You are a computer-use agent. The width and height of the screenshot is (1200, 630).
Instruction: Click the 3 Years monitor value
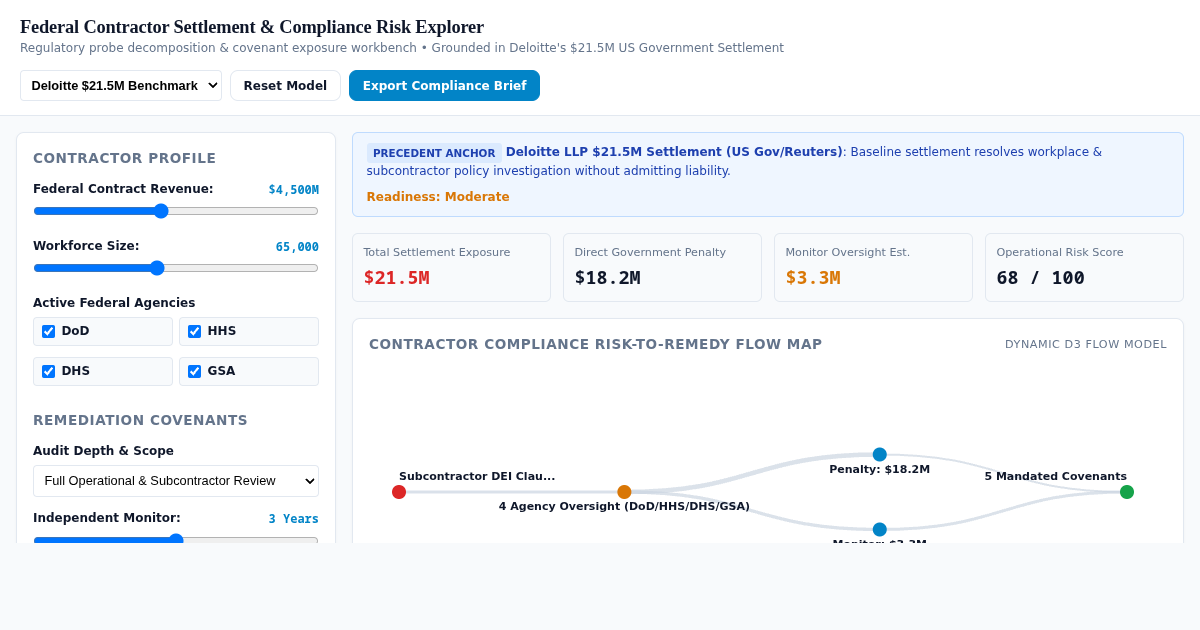point(293,519)
